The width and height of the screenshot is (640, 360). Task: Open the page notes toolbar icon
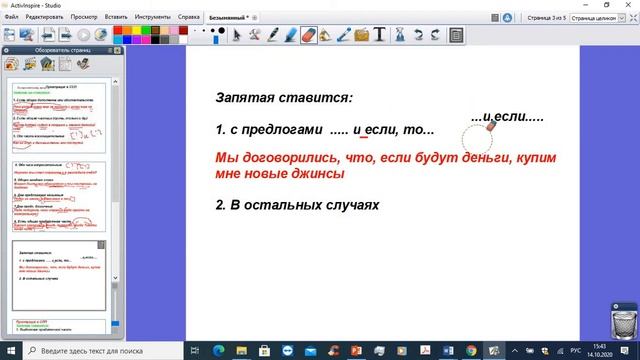point(456,35)
